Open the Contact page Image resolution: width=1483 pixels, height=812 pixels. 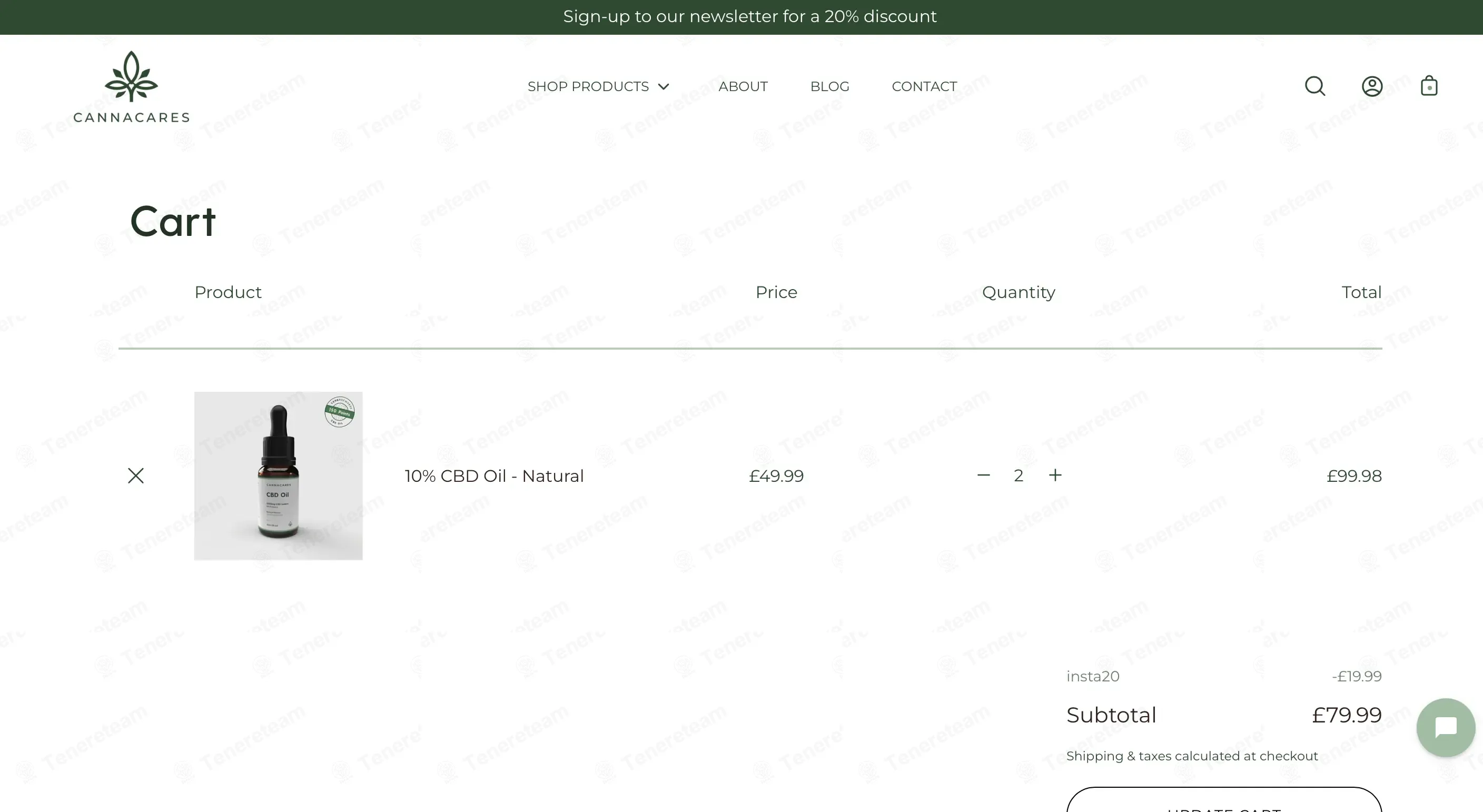pos(924,86)
